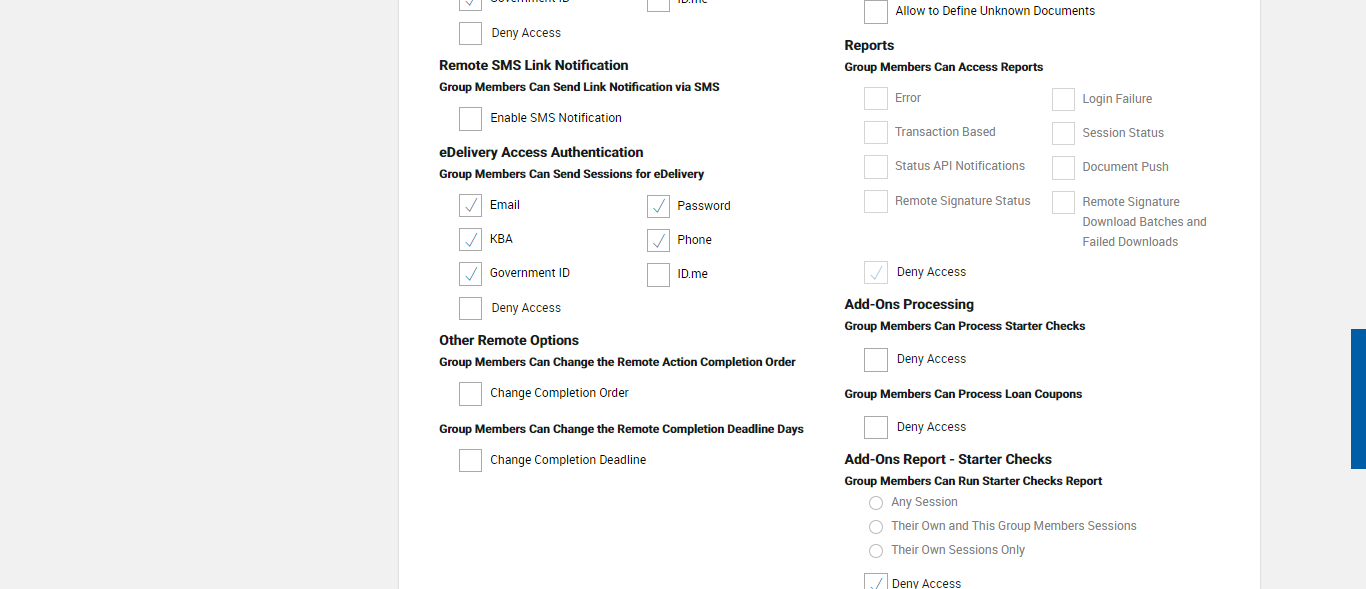Tick the Login Failure report checkbox
Viewport: 1366px width, 589px height.
pos(1063,100)
